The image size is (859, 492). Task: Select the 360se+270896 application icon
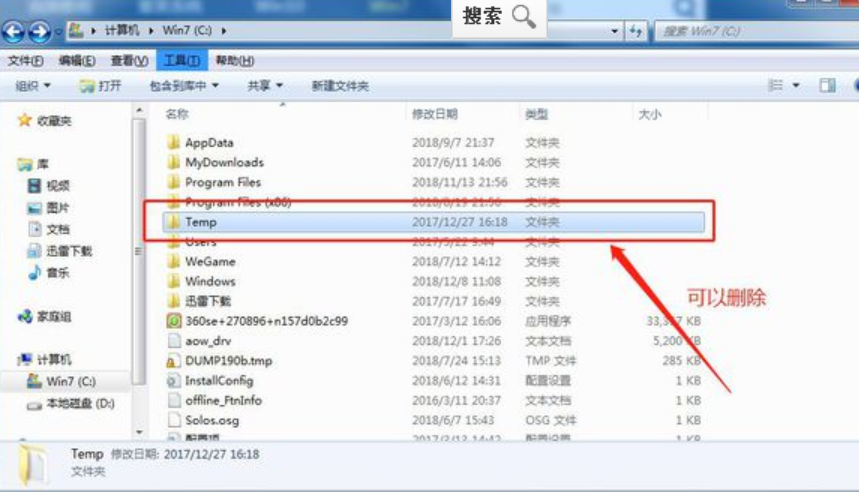click(x=174, y=321)
